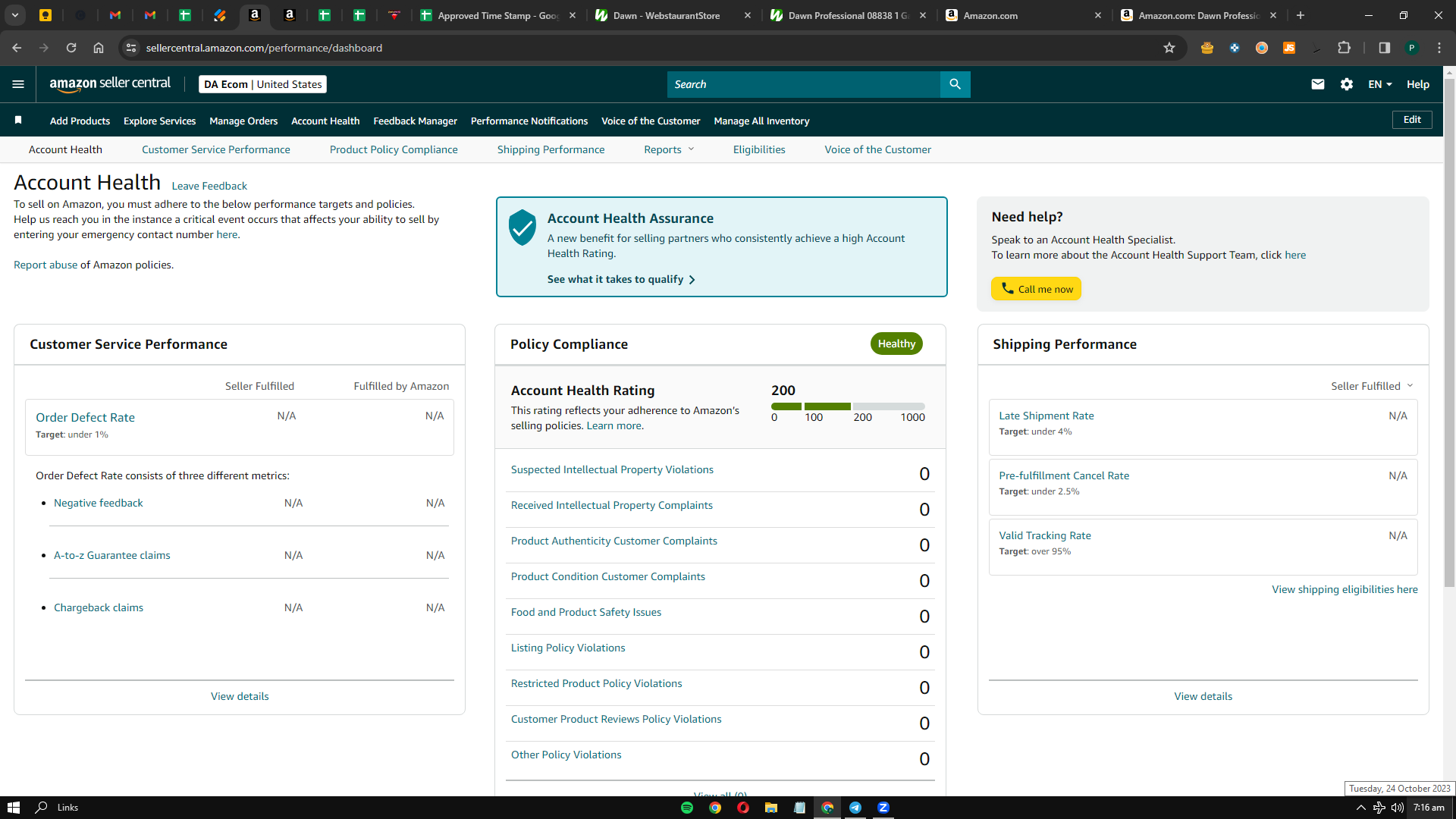Viewport: 1456px width, 819px height.
Task: Click the orange JS extension icon
Action: (1289, 48)
